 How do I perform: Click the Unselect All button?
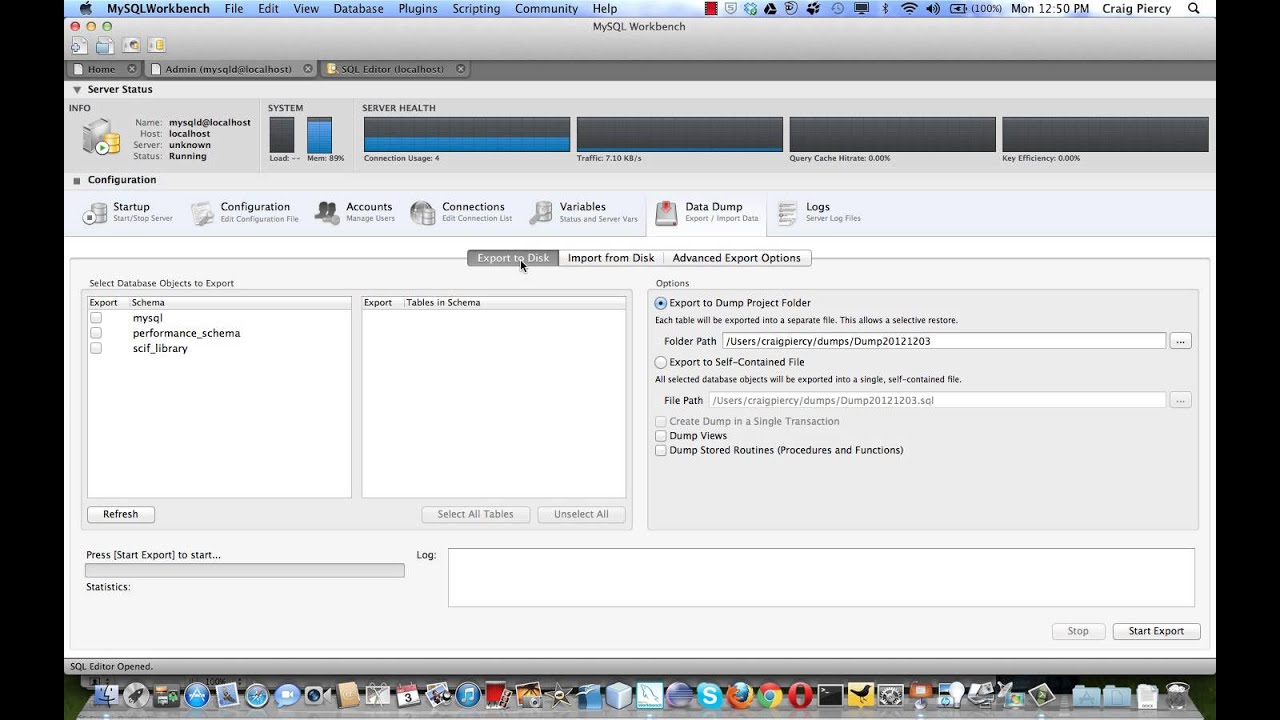pyautogui.click(x=581, y=514)
